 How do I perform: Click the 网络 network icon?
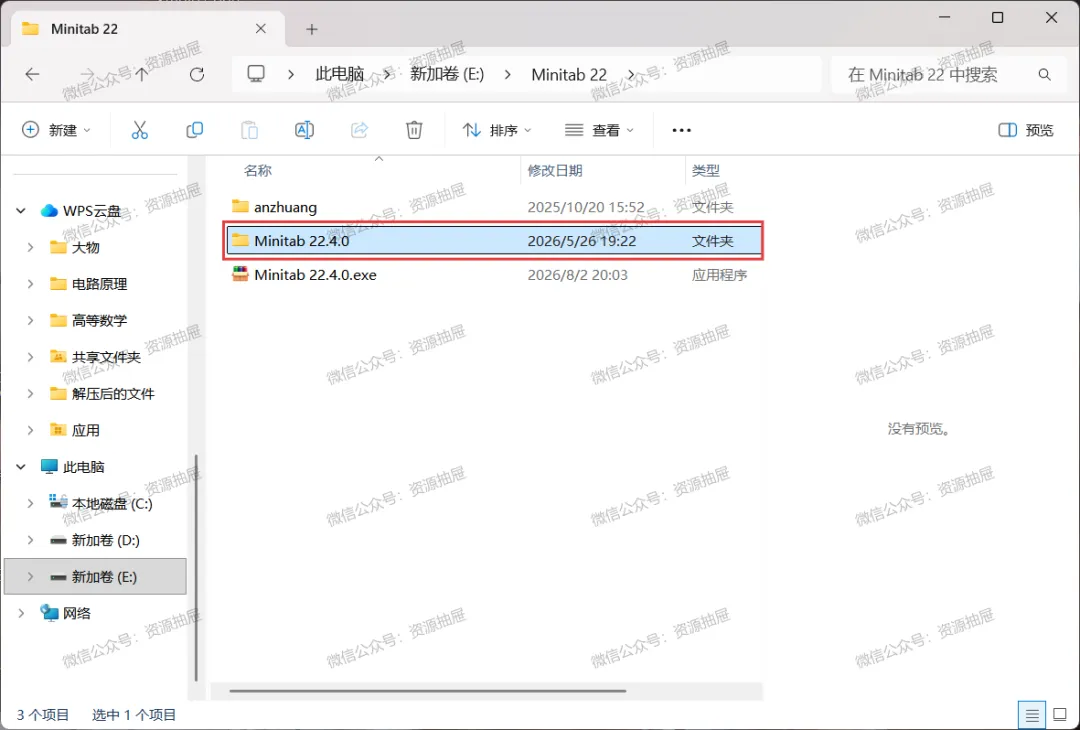tap(49, 612)
